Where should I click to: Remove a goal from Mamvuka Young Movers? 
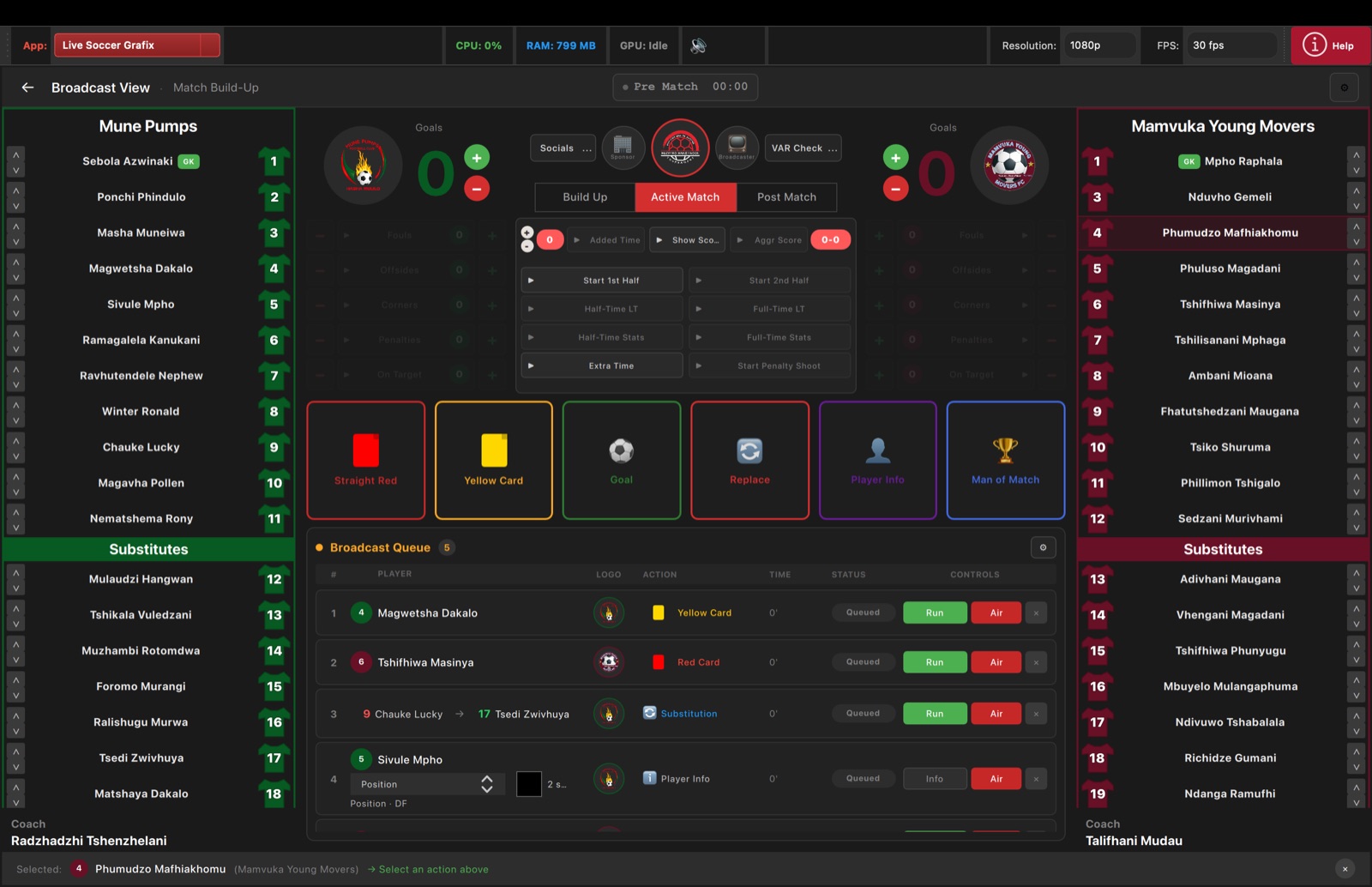895,188
